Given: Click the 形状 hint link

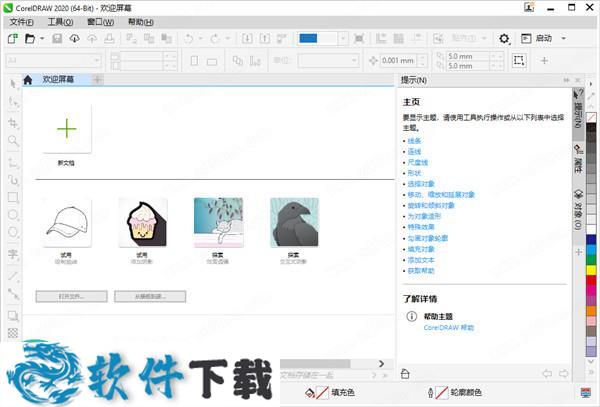Looking at the screenshot, I should (x=414, y=173).
